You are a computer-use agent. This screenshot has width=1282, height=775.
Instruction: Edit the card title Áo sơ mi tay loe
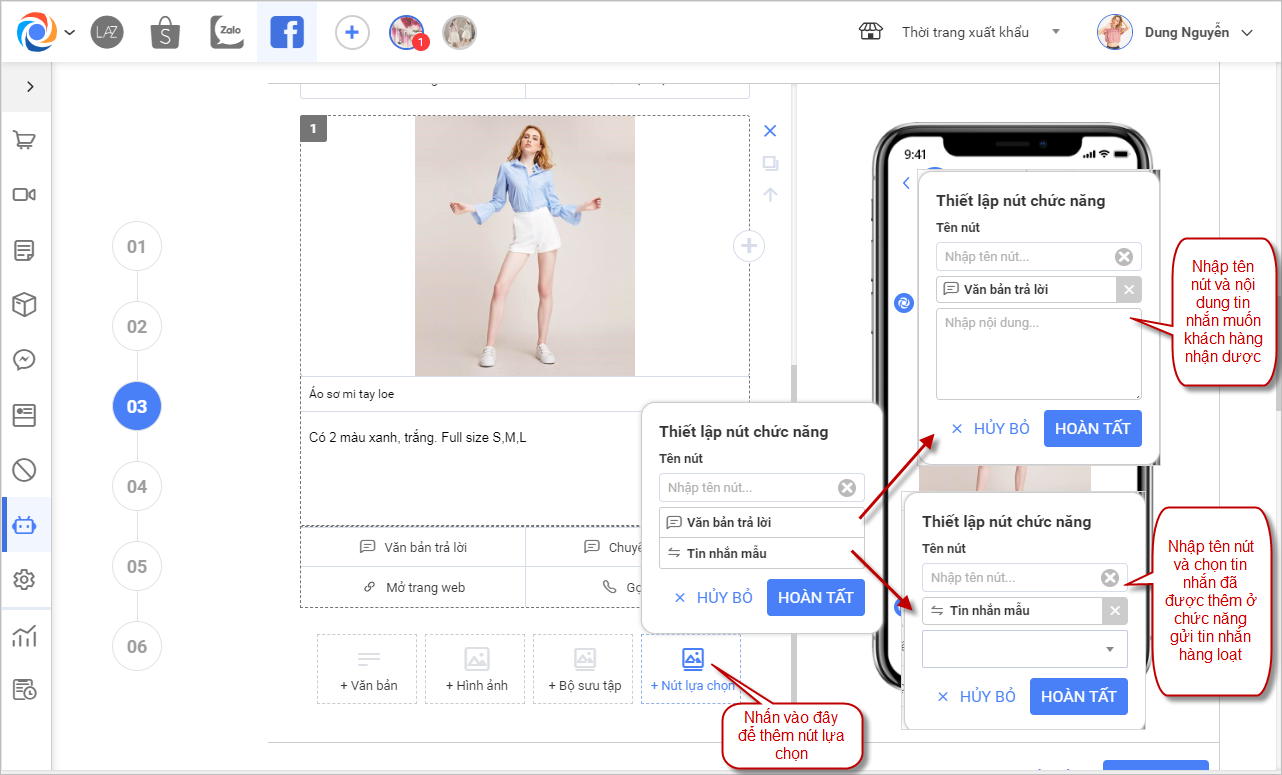click(525, 394)
